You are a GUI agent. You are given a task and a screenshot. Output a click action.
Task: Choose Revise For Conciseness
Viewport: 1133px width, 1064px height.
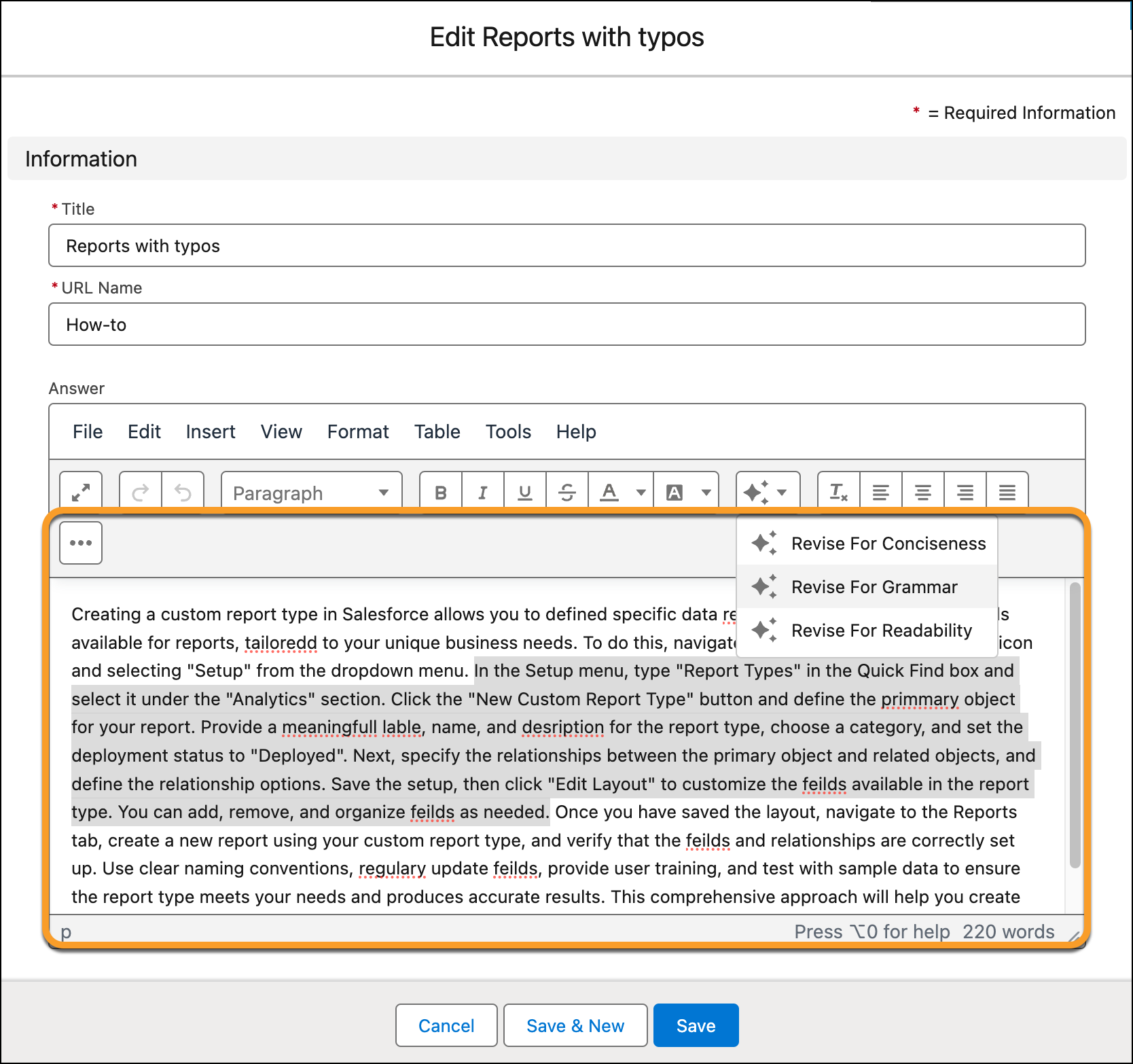[x=888, y=544]
